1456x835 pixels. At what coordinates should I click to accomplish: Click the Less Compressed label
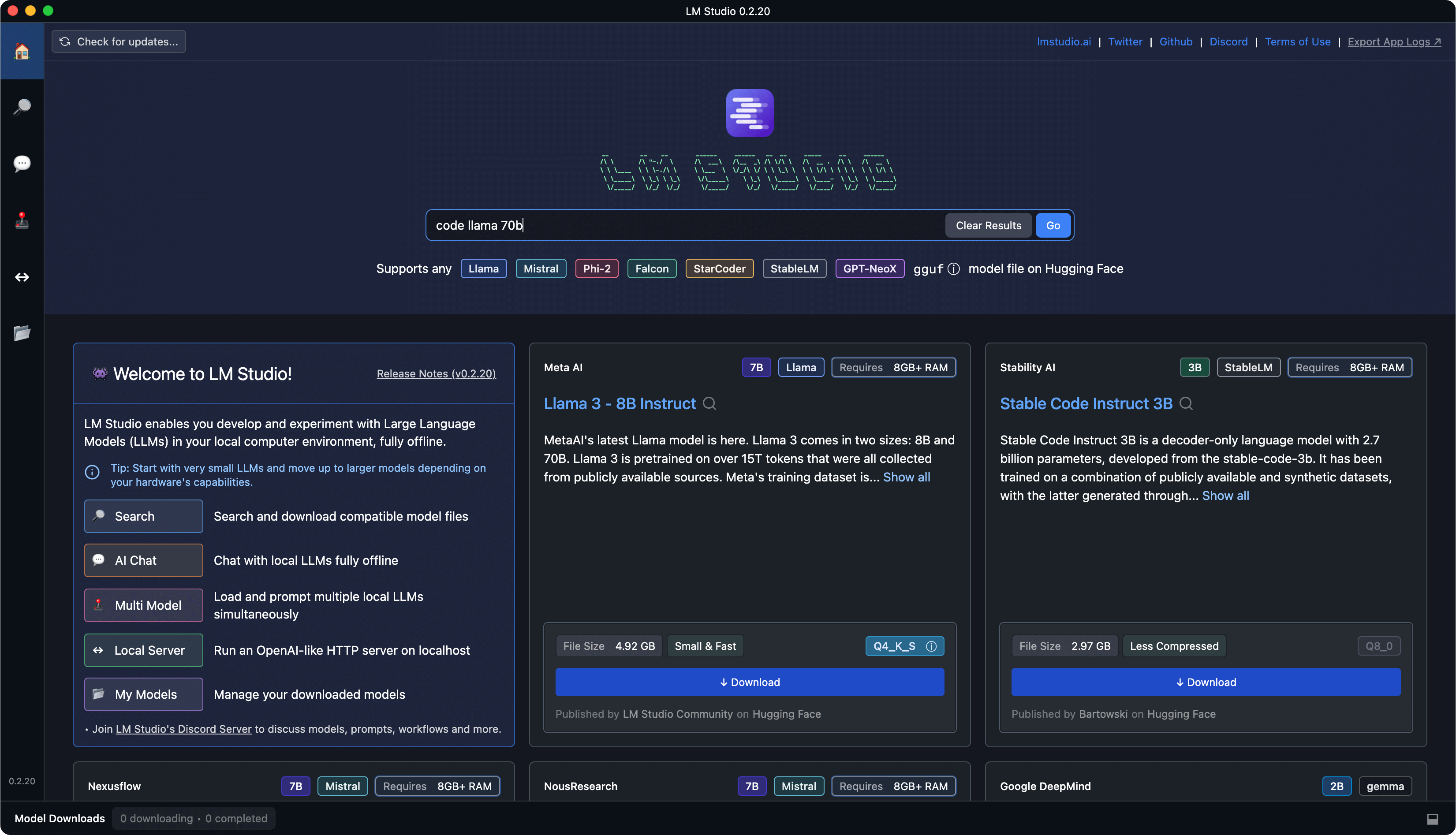tap(1173, 646)
